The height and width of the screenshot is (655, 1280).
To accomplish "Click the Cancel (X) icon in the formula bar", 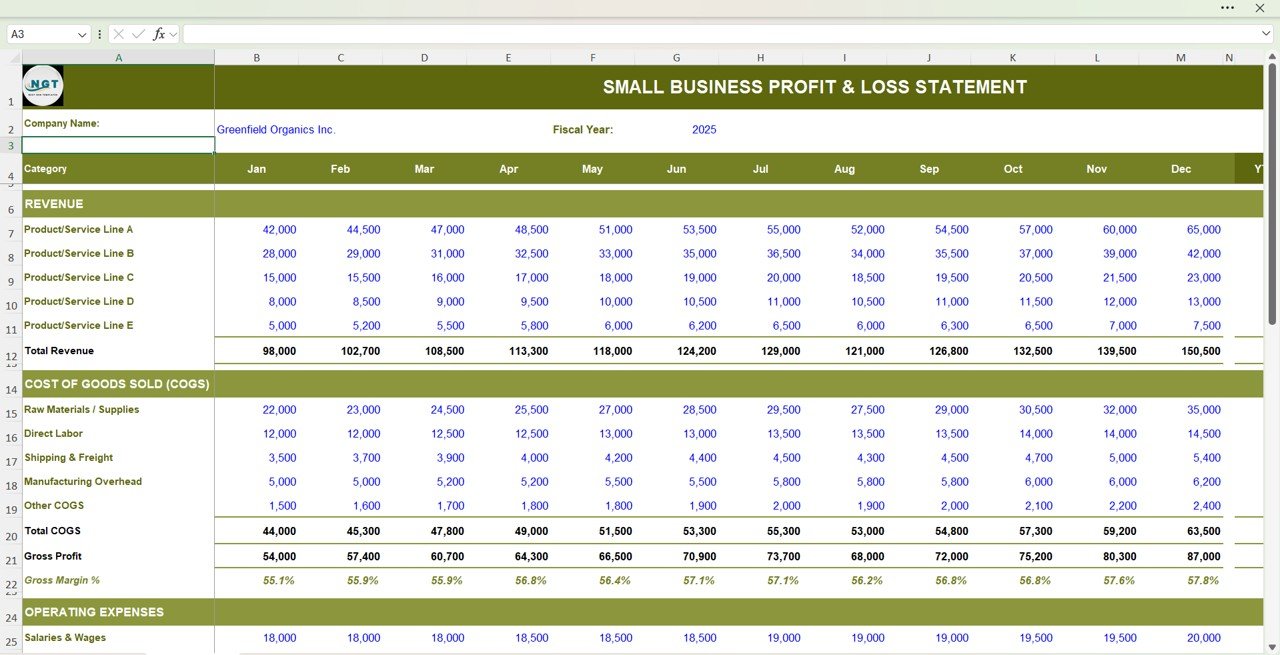I will click(x=118, y=33).
